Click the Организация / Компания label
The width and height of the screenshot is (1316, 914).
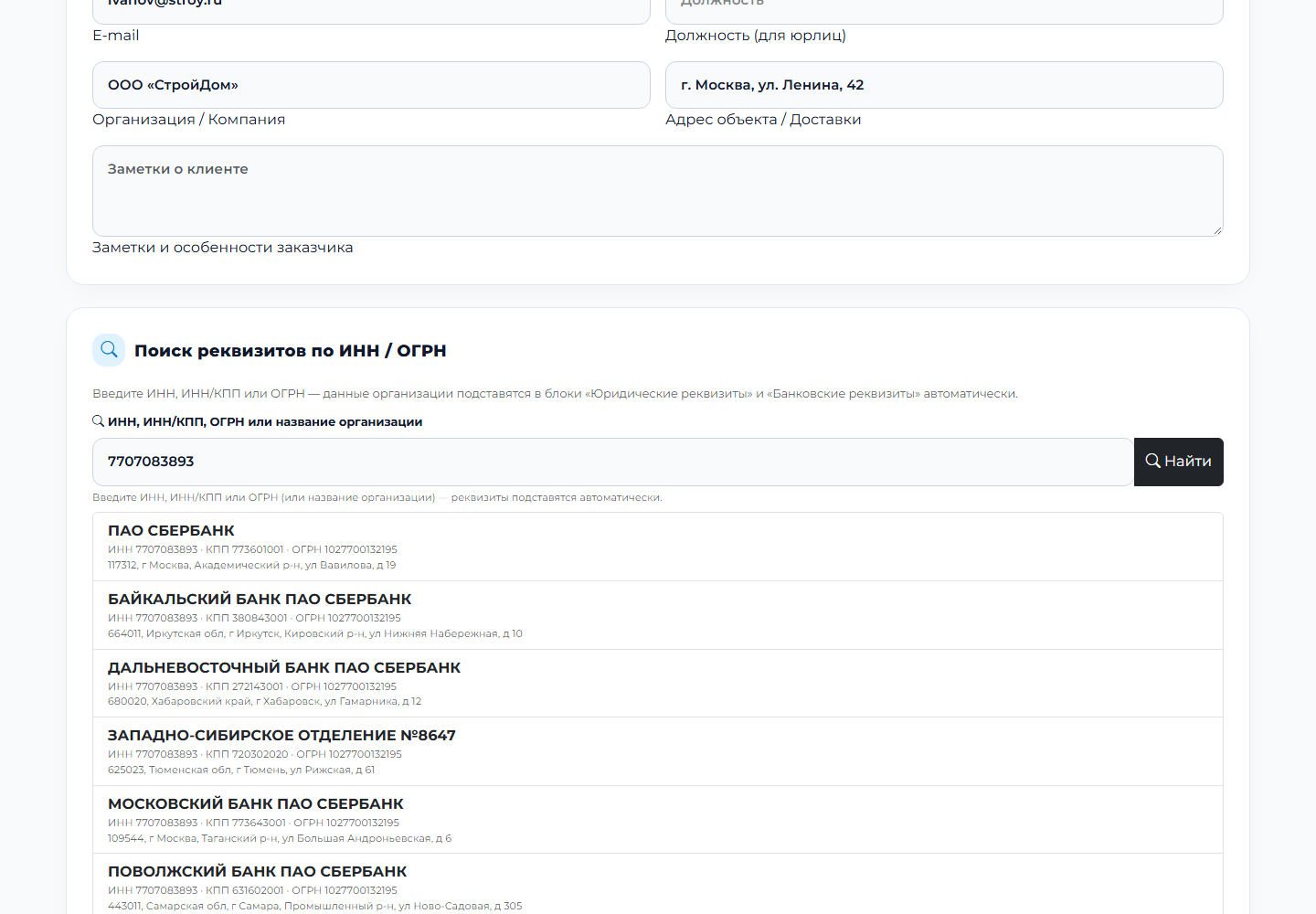tap(189, 120)
